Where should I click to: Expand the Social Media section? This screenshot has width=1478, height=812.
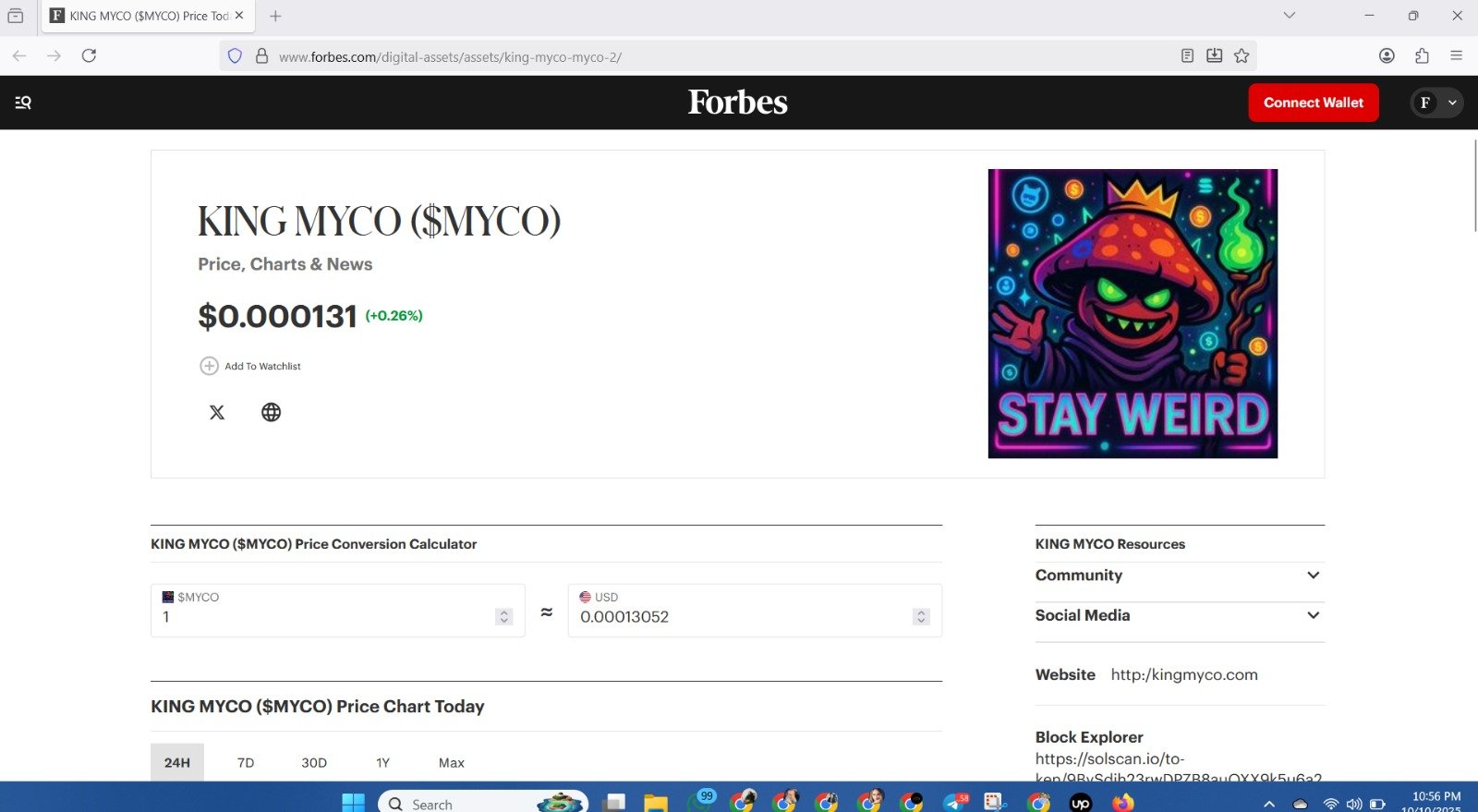(1313, 615)
